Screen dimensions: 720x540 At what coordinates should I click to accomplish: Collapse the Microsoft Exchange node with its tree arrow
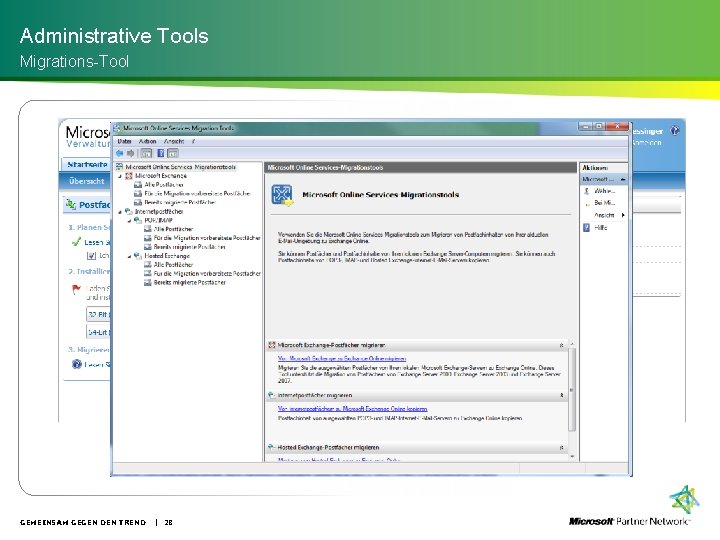[x=120, y=176]
